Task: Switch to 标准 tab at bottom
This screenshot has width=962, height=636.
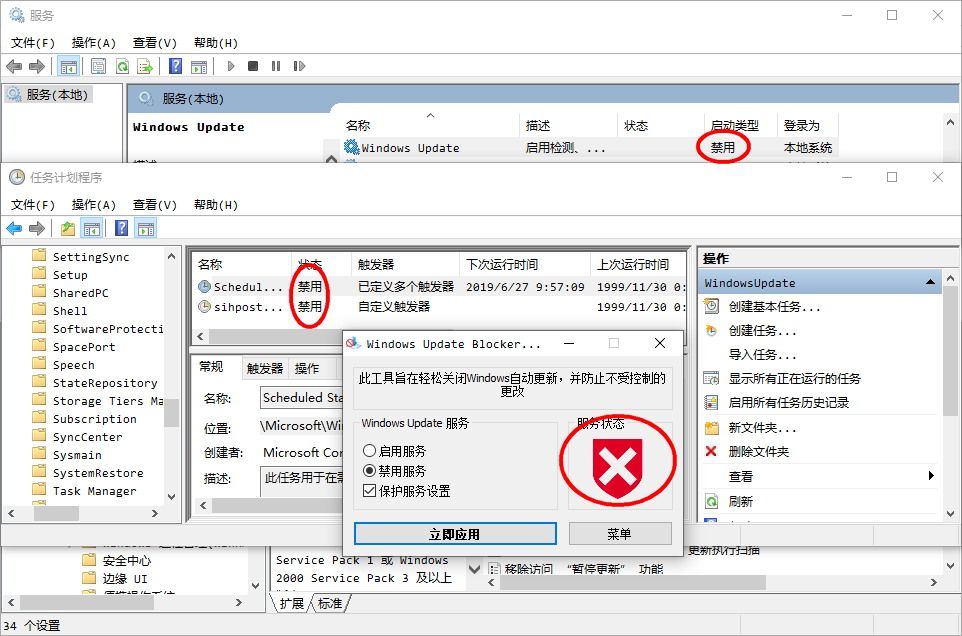Action: click(x=330, y=603)
